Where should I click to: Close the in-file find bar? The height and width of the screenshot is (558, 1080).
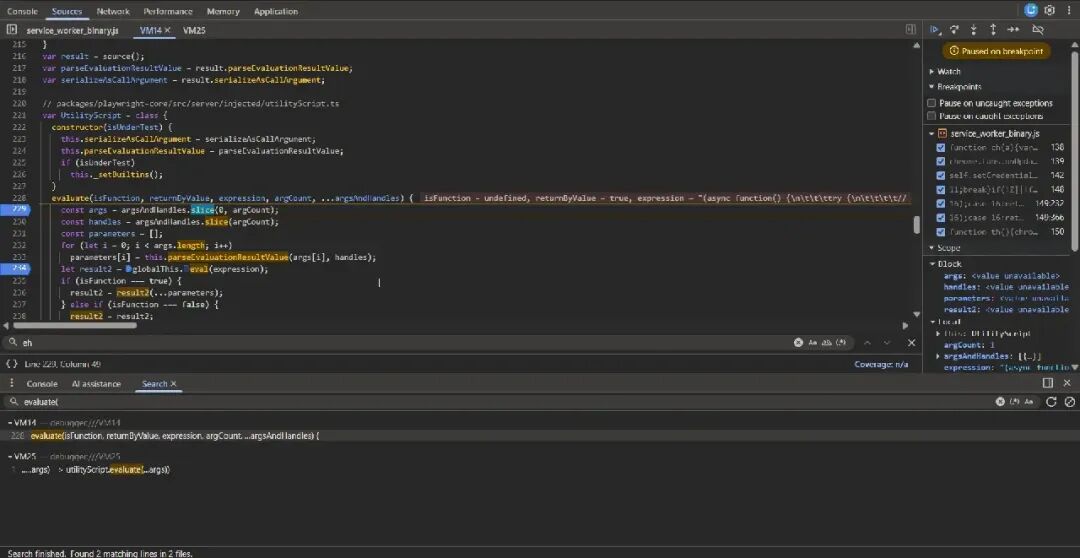click(x=911, y=342)
